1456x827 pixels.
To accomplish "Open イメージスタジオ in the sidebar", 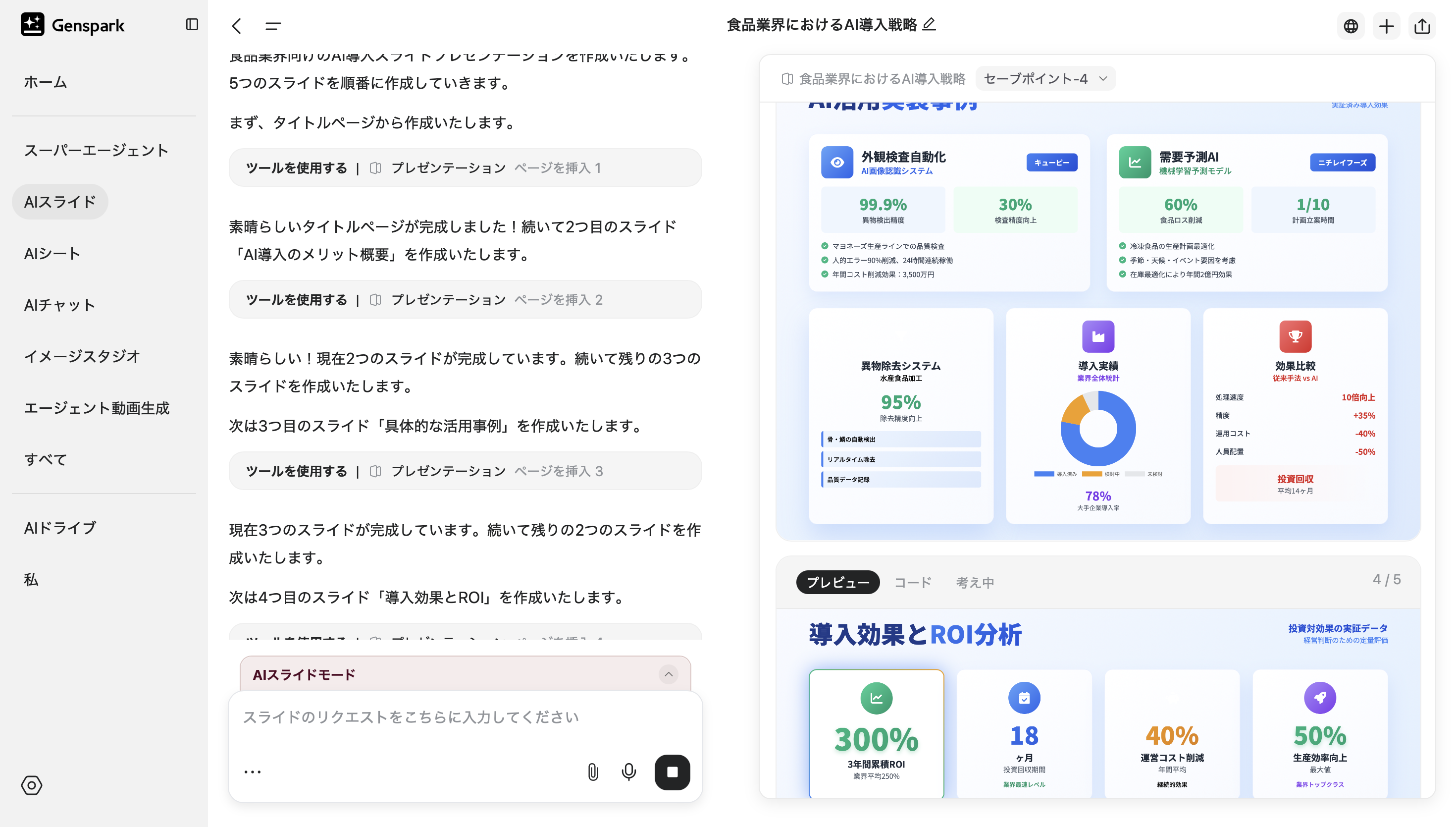I will [x=81, y=356].
